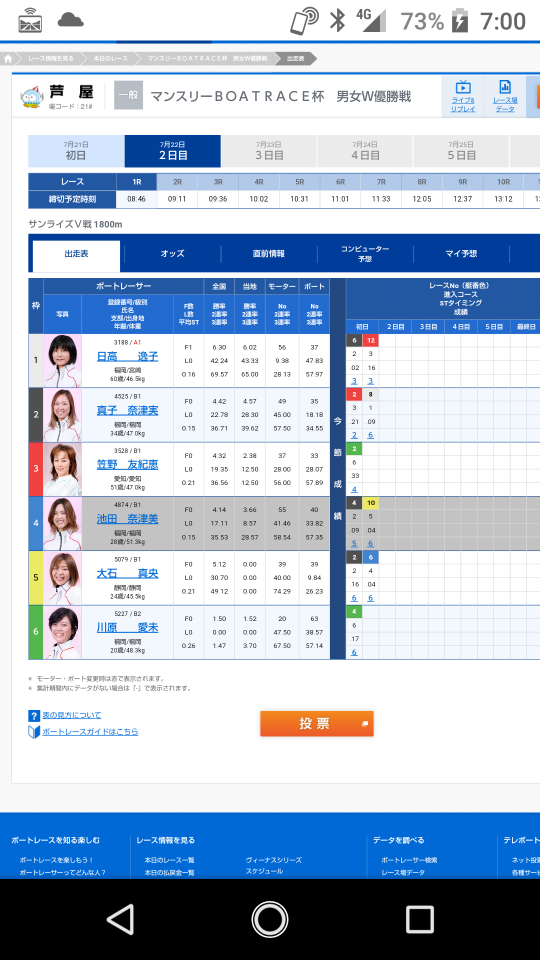The height and width of the screenshot is (960, 540).
Task: Tap Android recent apps square button
Action: [x=420, y=919]
